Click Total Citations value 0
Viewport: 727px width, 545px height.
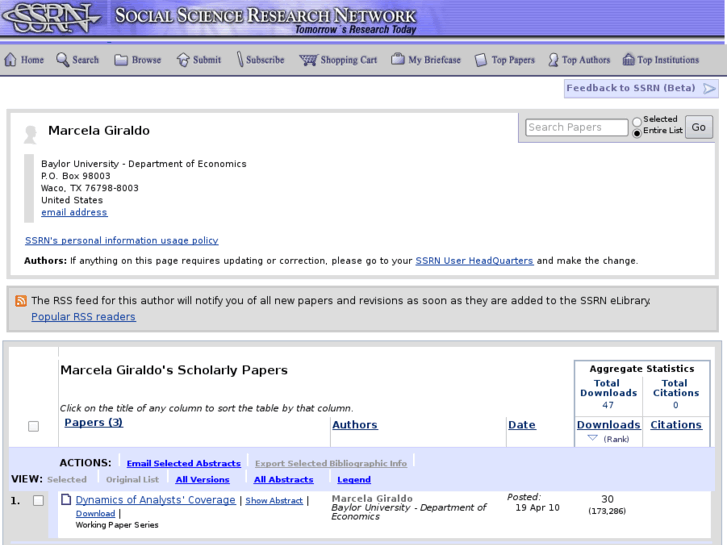pyautogui.click(x=676, y=405)
